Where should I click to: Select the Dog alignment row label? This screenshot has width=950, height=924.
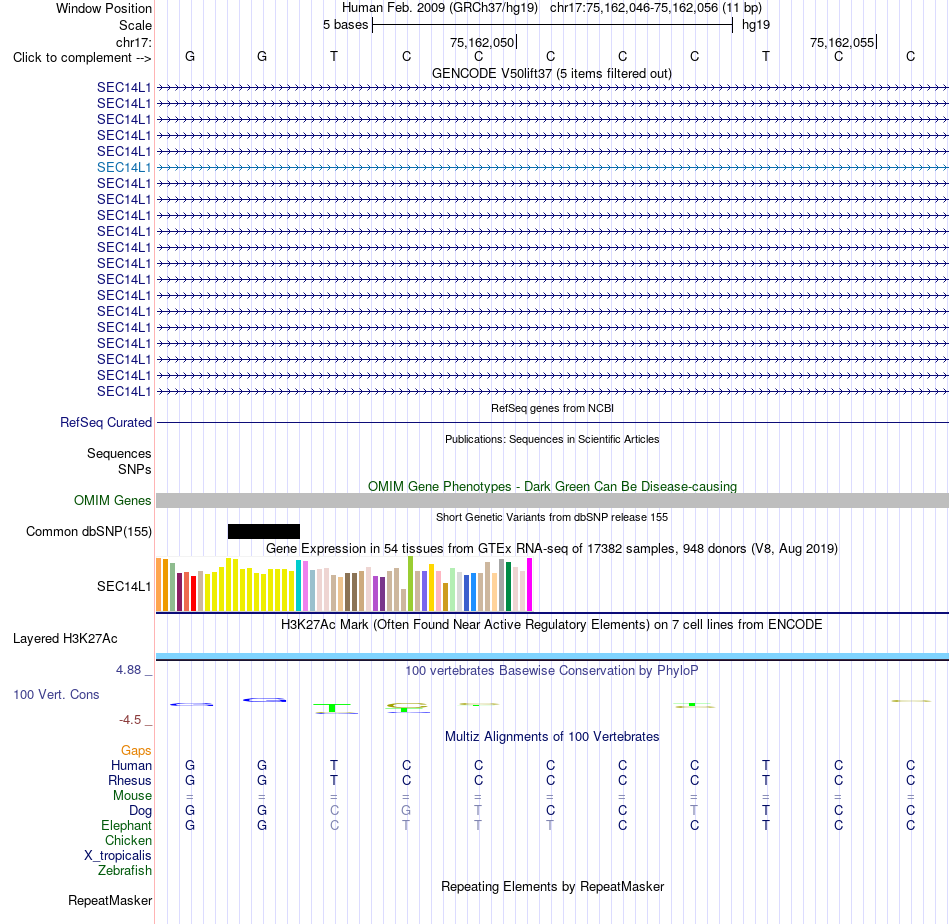140,811
